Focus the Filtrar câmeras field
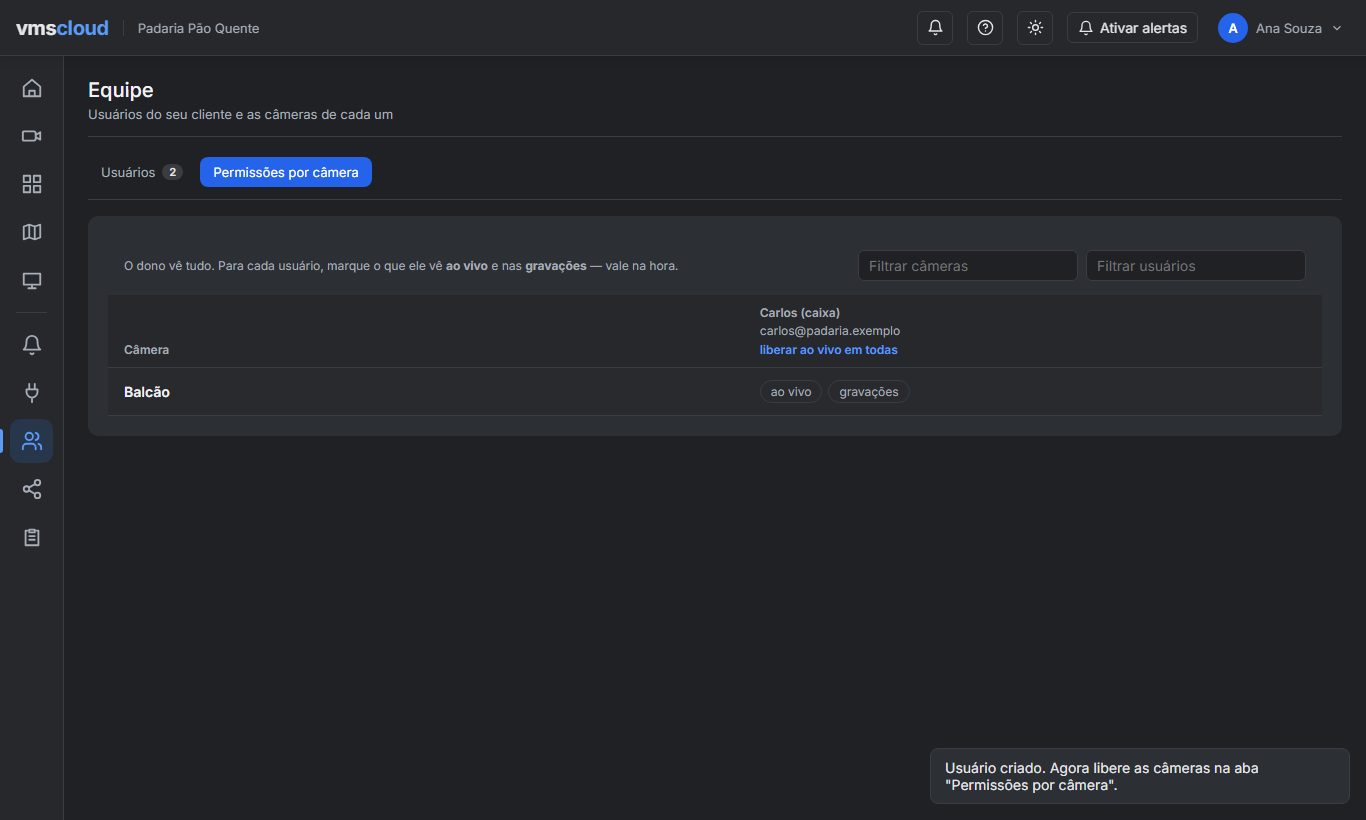1366x820 pixels. point(968,266)
